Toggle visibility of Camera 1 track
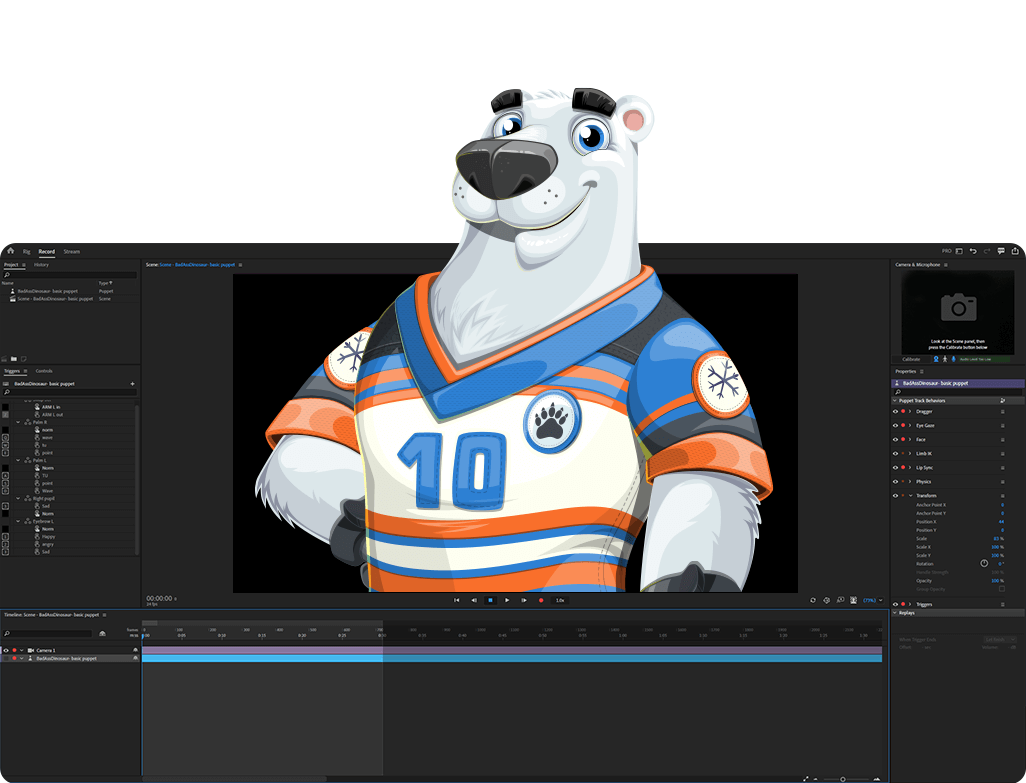Viewport: 1026px width, 783px height. point(5,650)
